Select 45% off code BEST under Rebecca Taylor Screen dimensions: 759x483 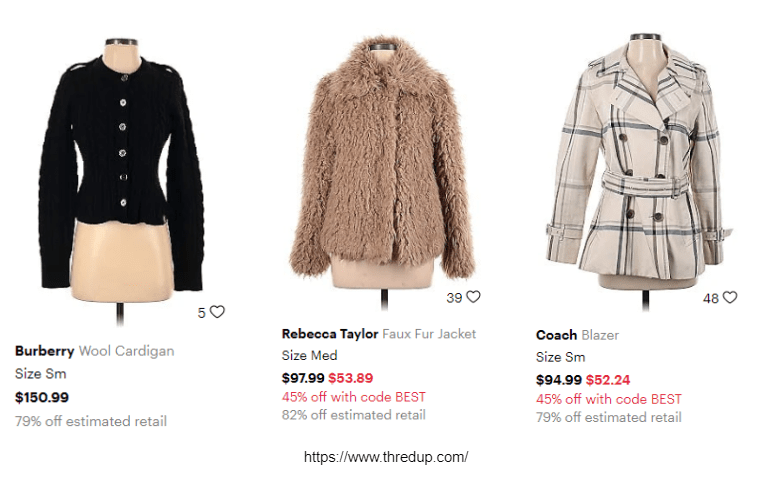[x=354, y=397]
